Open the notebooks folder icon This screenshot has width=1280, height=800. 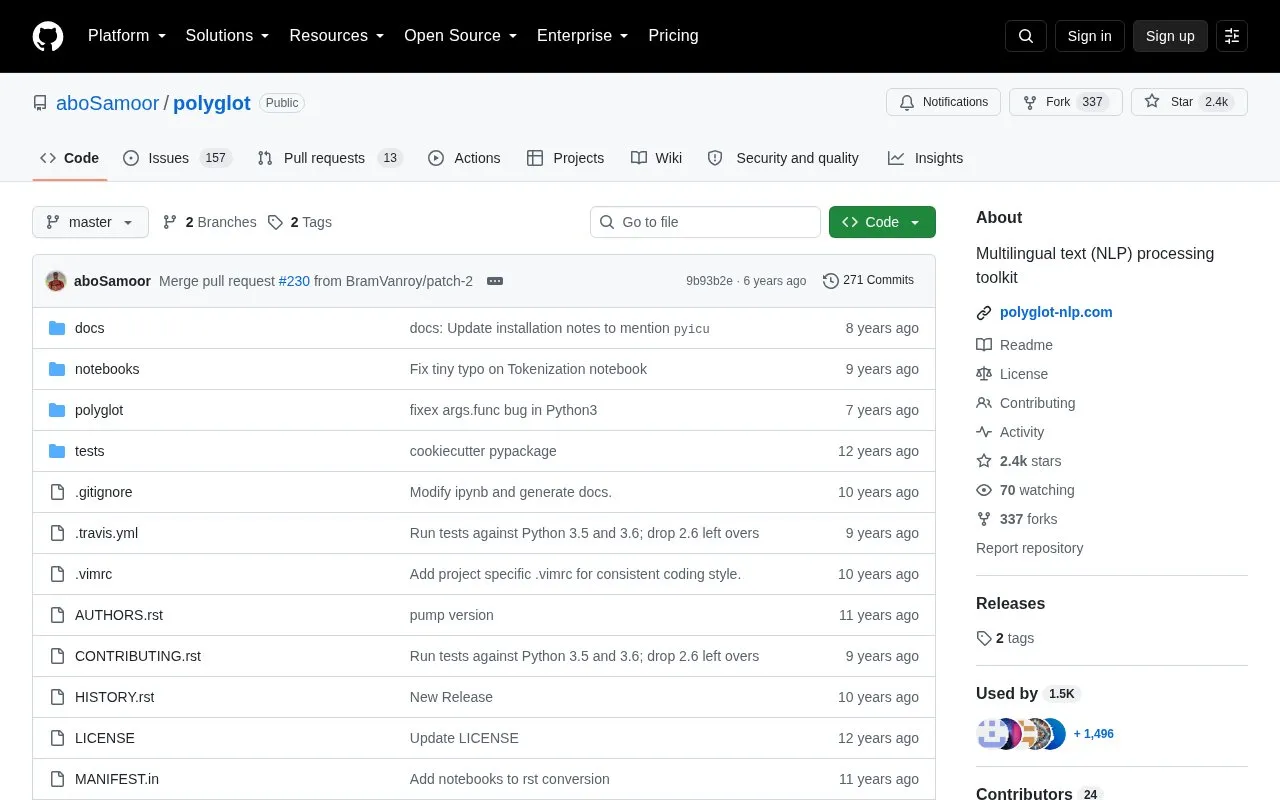(x=57, y=369)
